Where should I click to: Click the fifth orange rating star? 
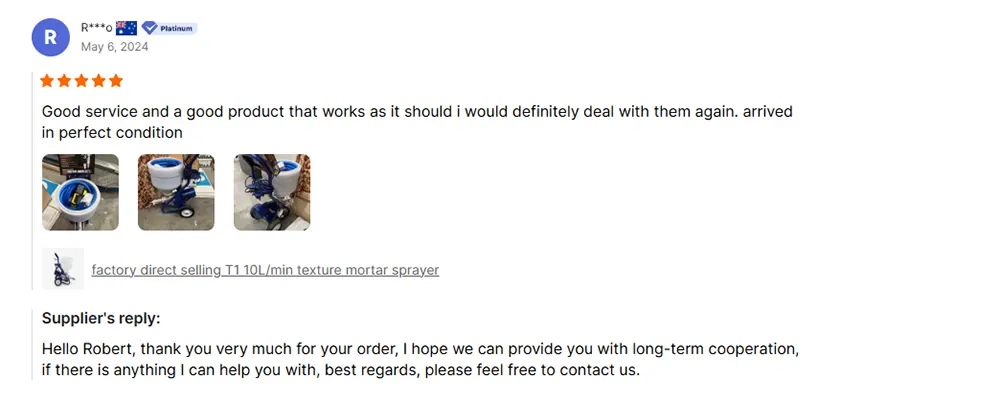pyautogui.click(x=116, y=81)
